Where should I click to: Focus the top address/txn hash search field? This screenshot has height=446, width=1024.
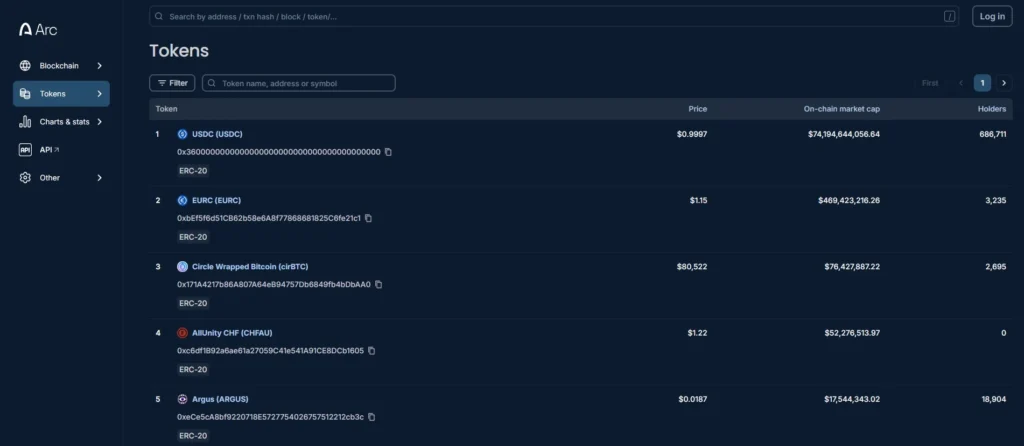coord(554,16)
